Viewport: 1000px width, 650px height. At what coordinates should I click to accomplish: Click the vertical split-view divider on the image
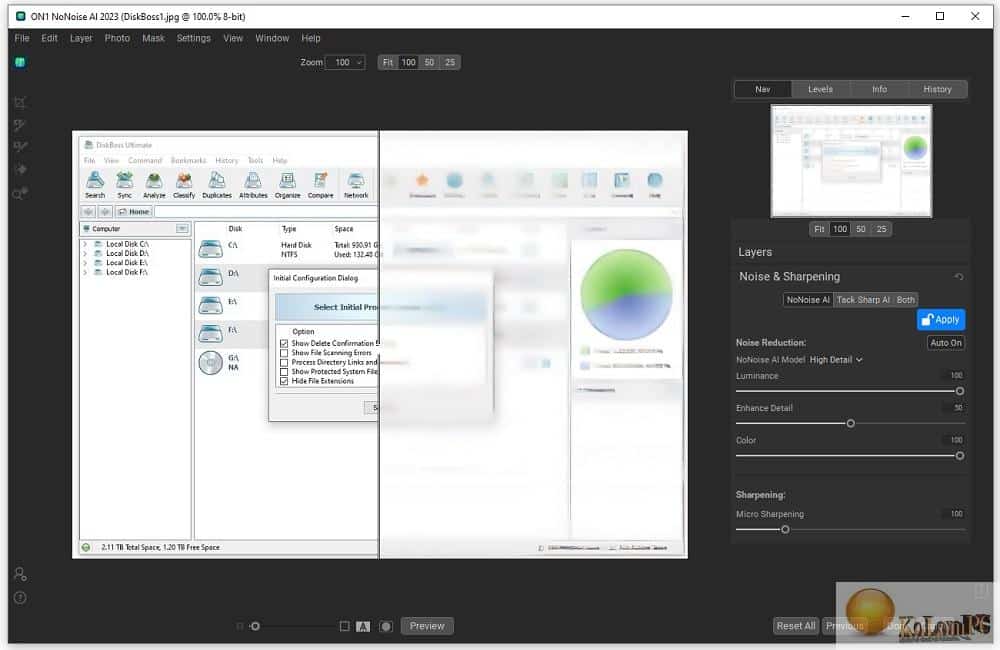point(379,344)
